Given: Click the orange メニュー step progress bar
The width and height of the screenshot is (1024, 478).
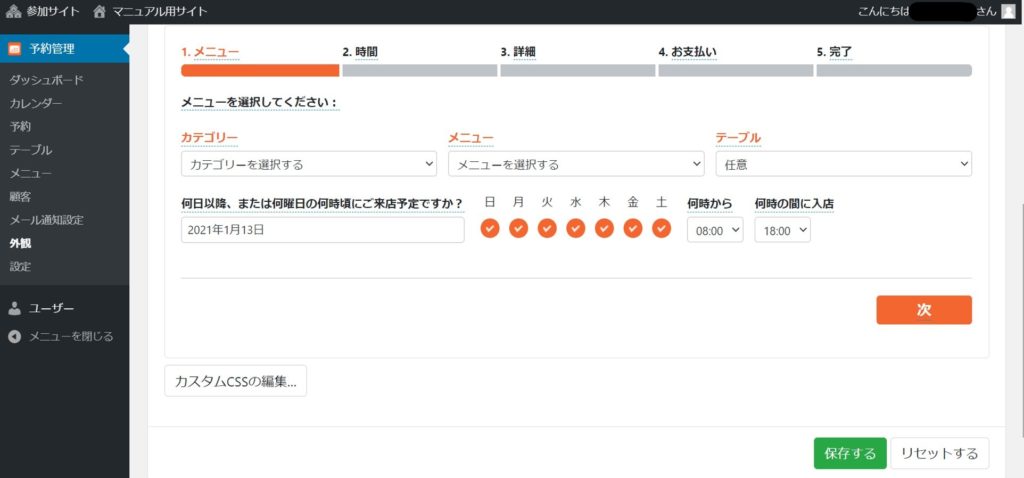Looking at the screenshot, I should pos(260,71).
